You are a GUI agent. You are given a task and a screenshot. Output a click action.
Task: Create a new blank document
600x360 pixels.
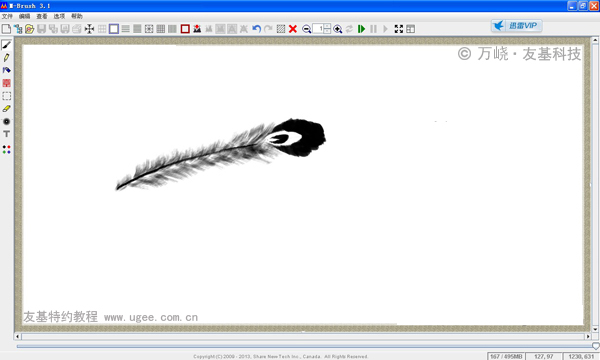(x=6, y=29)
